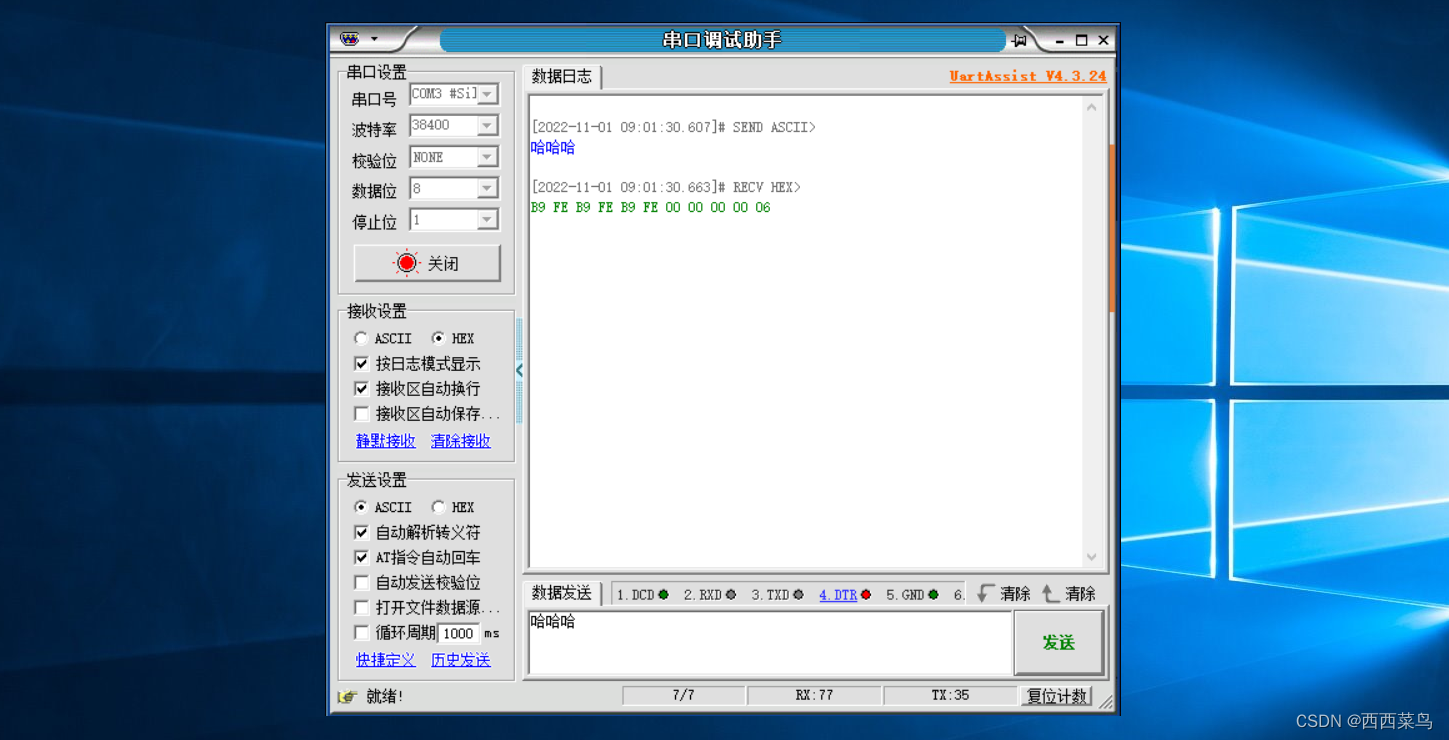Toggle AT指令自动回车 checkbox
The height and width of the screenshot is (740, 1449).
pos(362,557)
